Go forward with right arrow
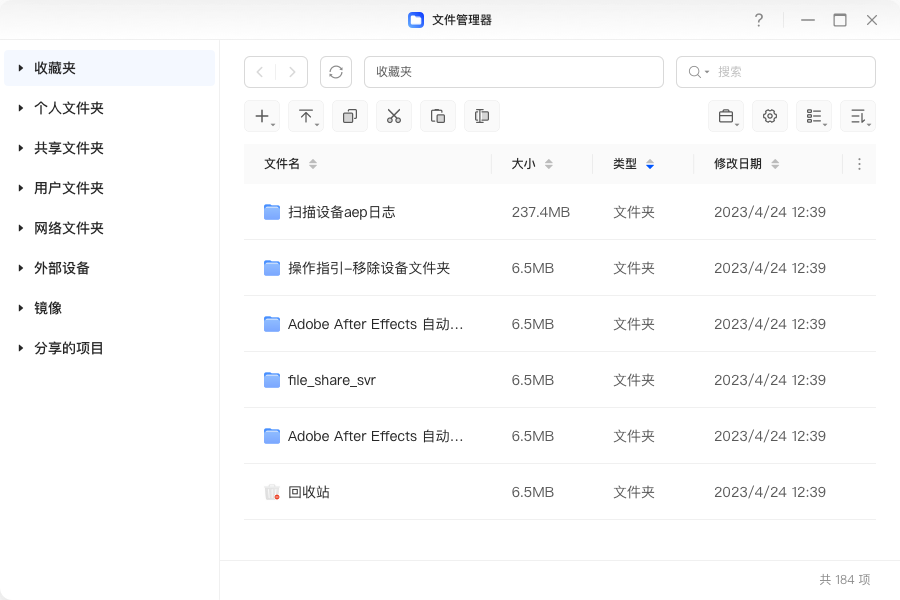 [x=292, y=72]
